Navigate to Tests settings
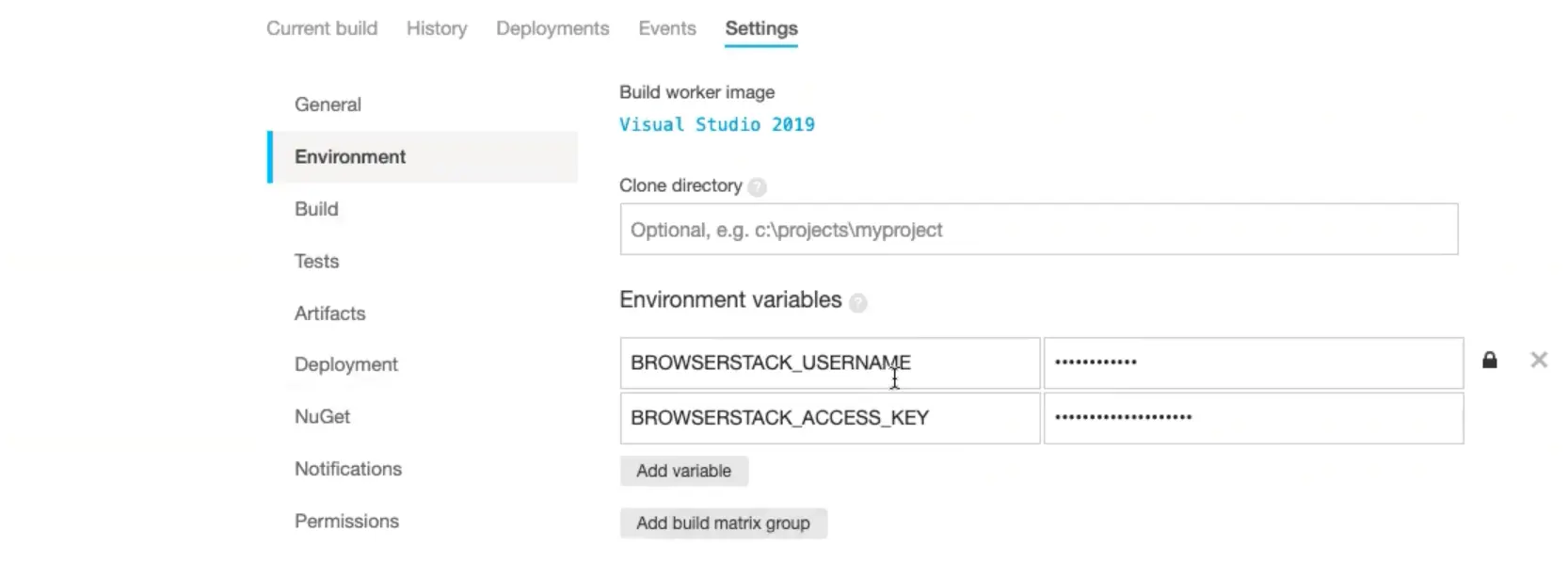The width and height of the screenshot is (1568, 563). pyautogui.click(x=316, y=261)
